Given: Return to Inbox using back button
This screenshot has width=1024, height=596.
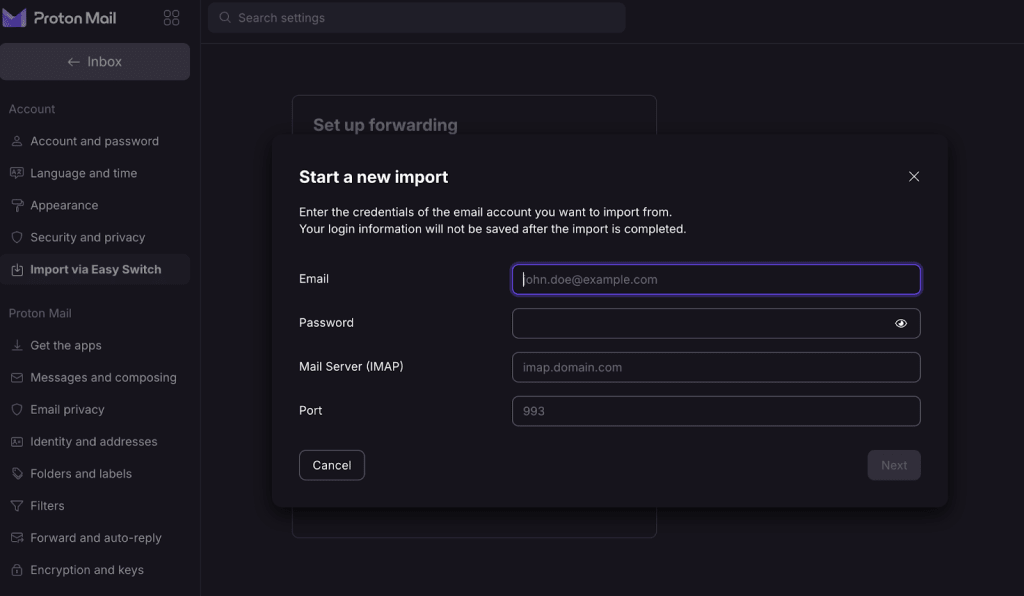Looking at the screenshot, I should (x=95, y=62).
